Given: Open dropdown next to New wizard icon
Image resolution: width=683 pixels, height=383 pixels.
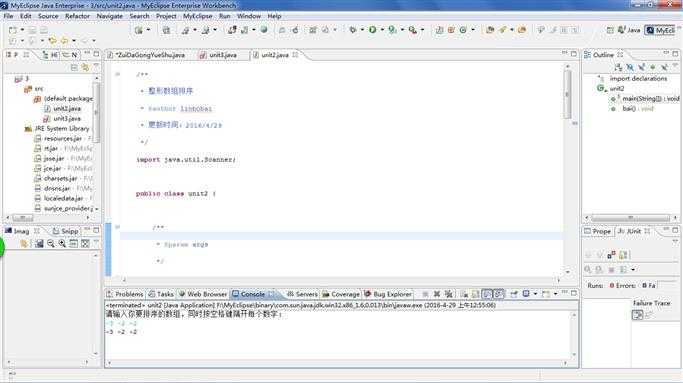Looking at the screenshot, I should pyautogui.click(x=22, y=30).
